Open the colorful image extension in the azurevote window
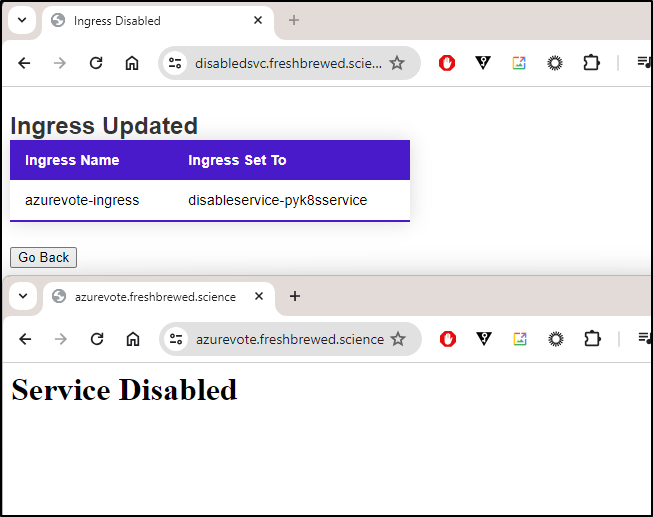653x517 pixels. (520, 339)
